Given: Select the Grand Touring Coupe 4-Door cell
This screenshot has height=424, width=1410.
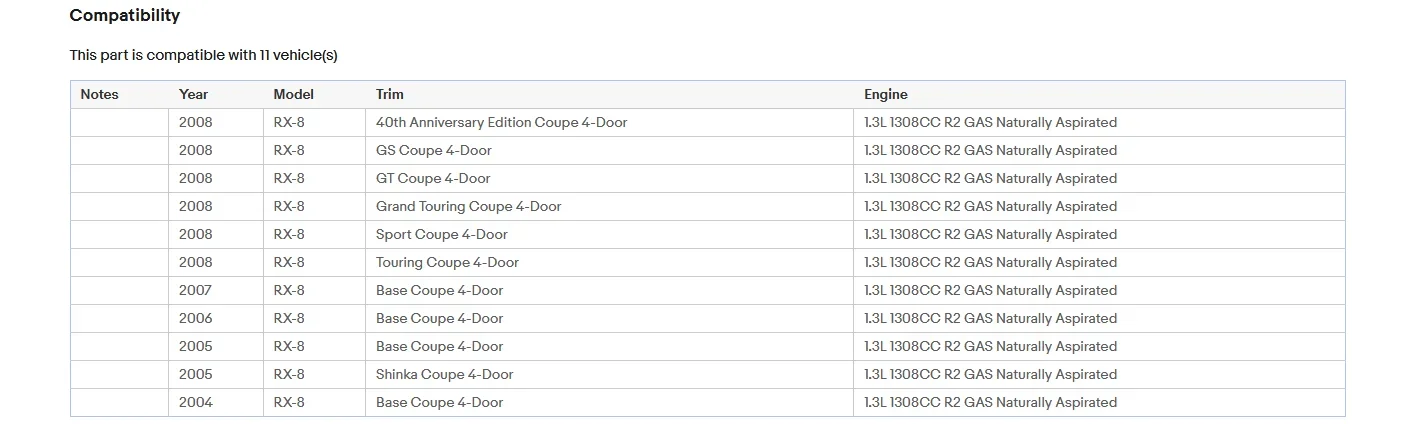Looking at the screenshot, I should (x=468, y=206).
